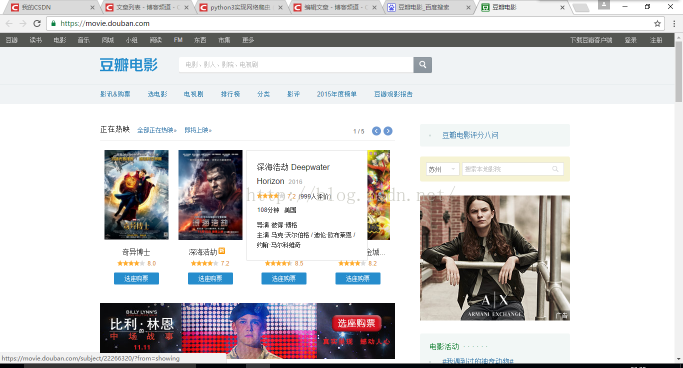Open 东西 in the top dark bar
This screenshot has height=368, width=683.
(200, 40)
